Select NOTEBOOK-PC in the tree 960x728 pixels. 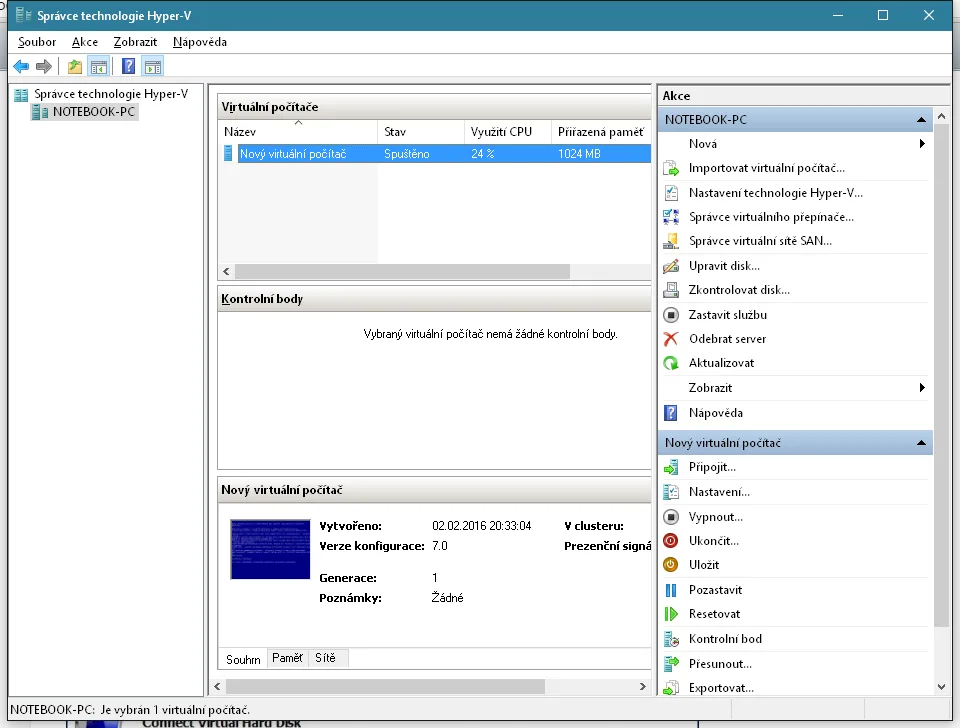[93, 111]
